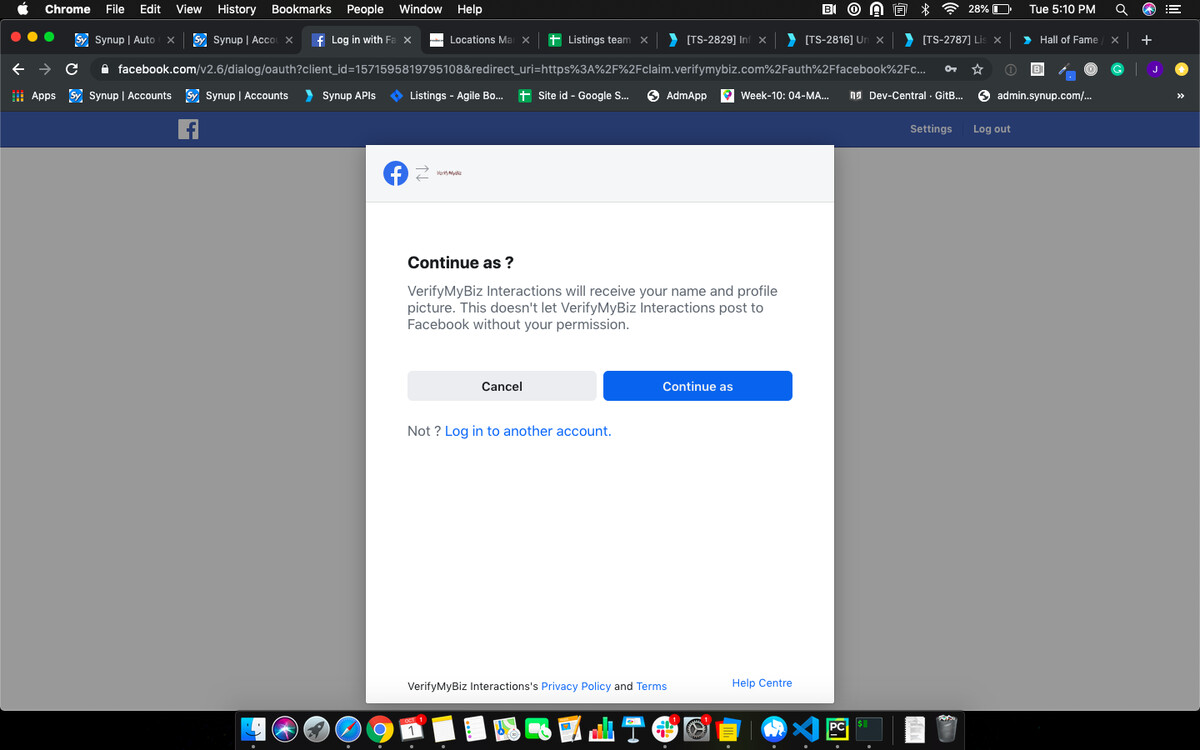1200x750 pixels.
Task: Click the Help Centre link
Action: point(762,683)
